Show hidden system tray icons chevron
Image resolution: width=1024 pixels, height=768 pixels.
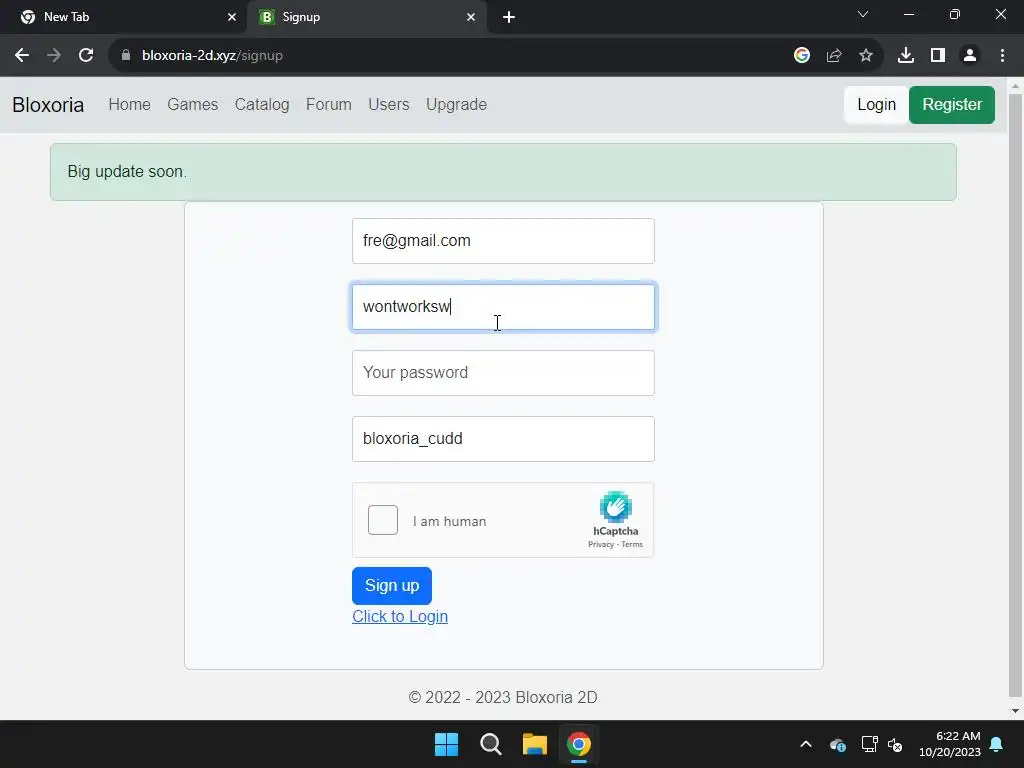(x=806, y=744)
